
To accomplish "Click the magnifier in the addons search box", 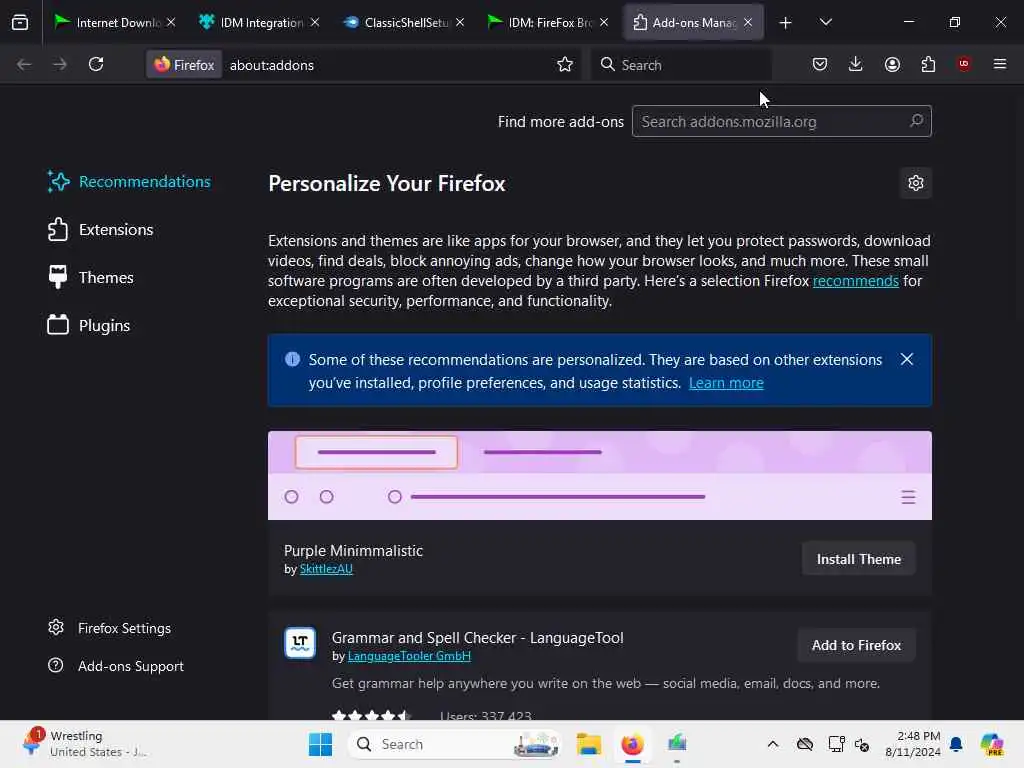I will (x=916, y=121).
